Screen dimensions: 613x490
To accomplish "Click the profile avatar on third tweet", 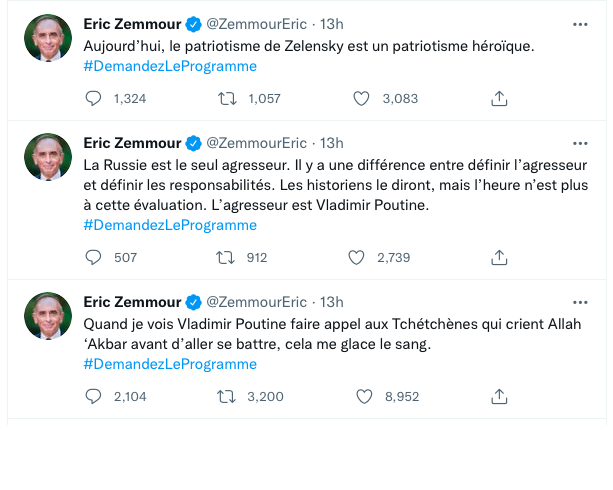I will (47, 316).
